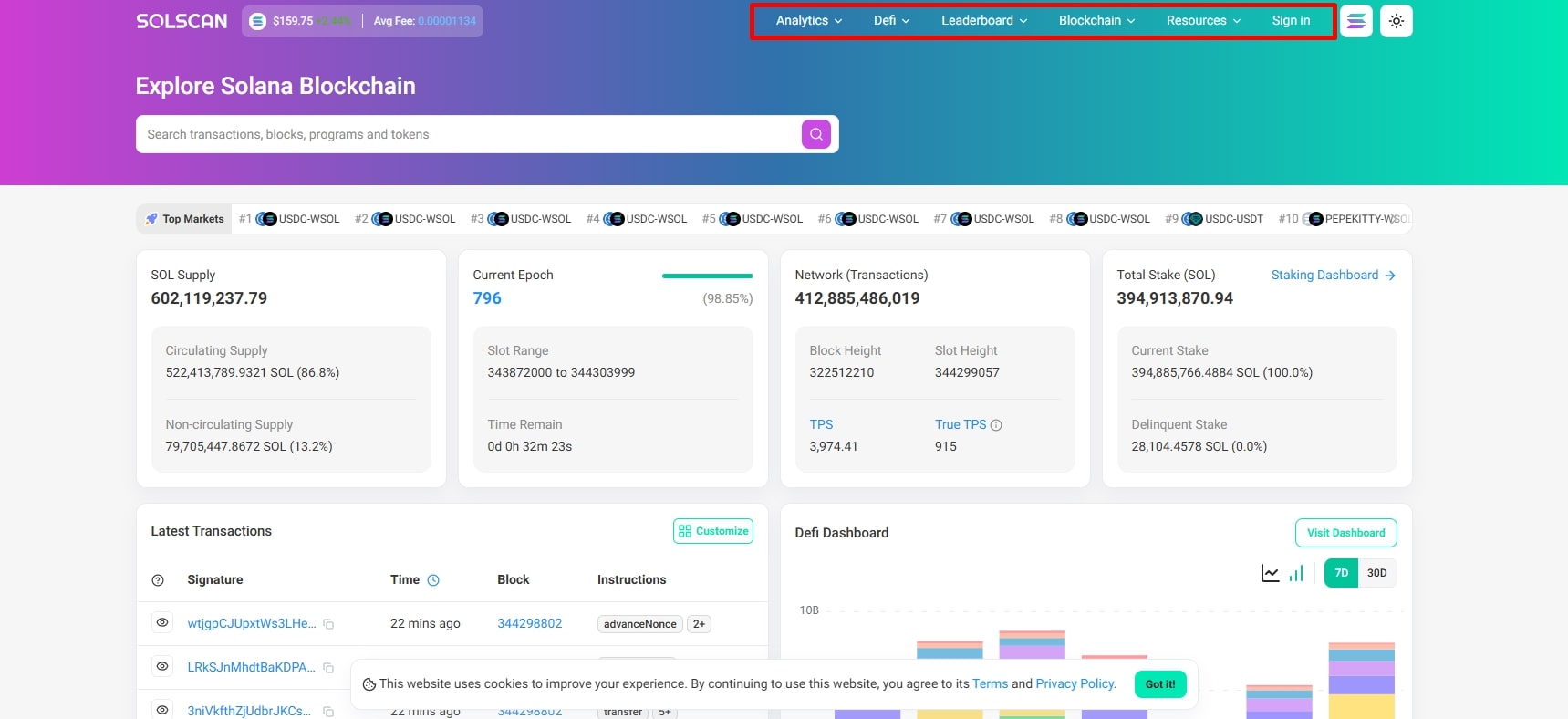This screenshot has width=1568, height=719.
Task: Open block 344298802
Action: (x=529, y=624)
